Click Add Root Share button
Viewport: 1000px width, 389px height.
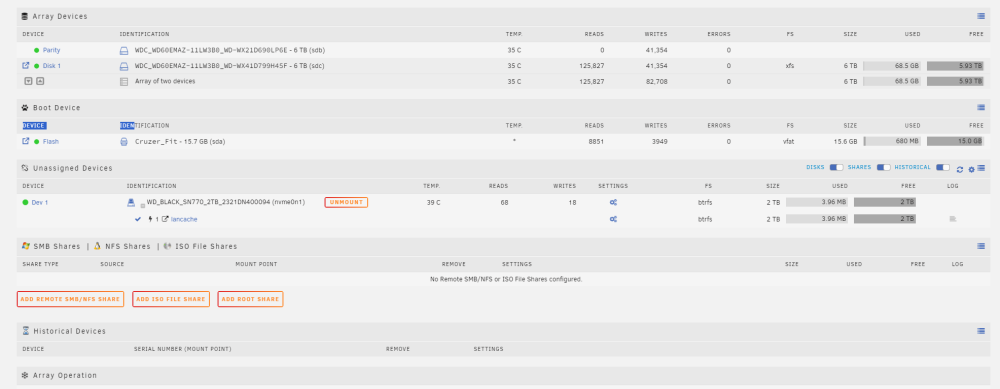(250, 299)
